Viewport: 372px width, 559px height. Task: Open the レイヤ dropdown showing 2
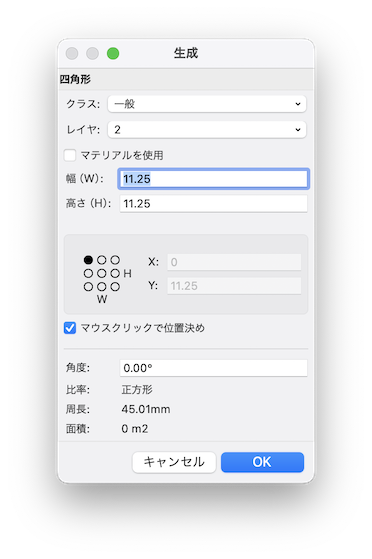(x=207, y=129)
